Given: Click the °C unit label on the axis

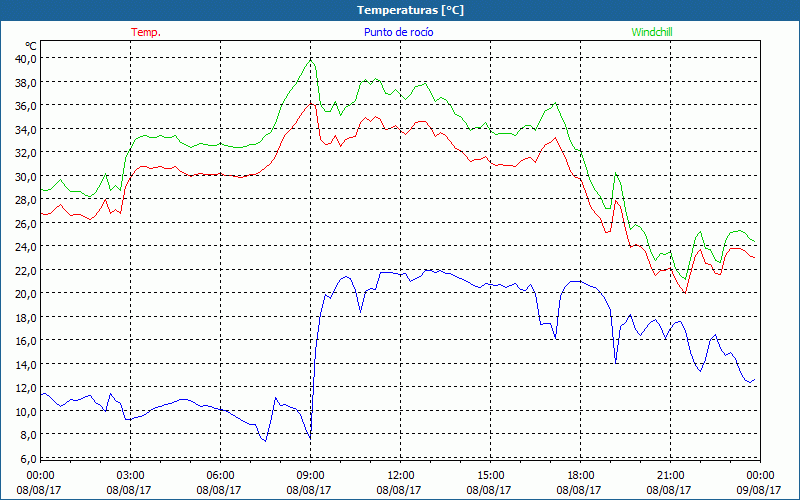Looking at the screenshot, I should tap(31, 46).
